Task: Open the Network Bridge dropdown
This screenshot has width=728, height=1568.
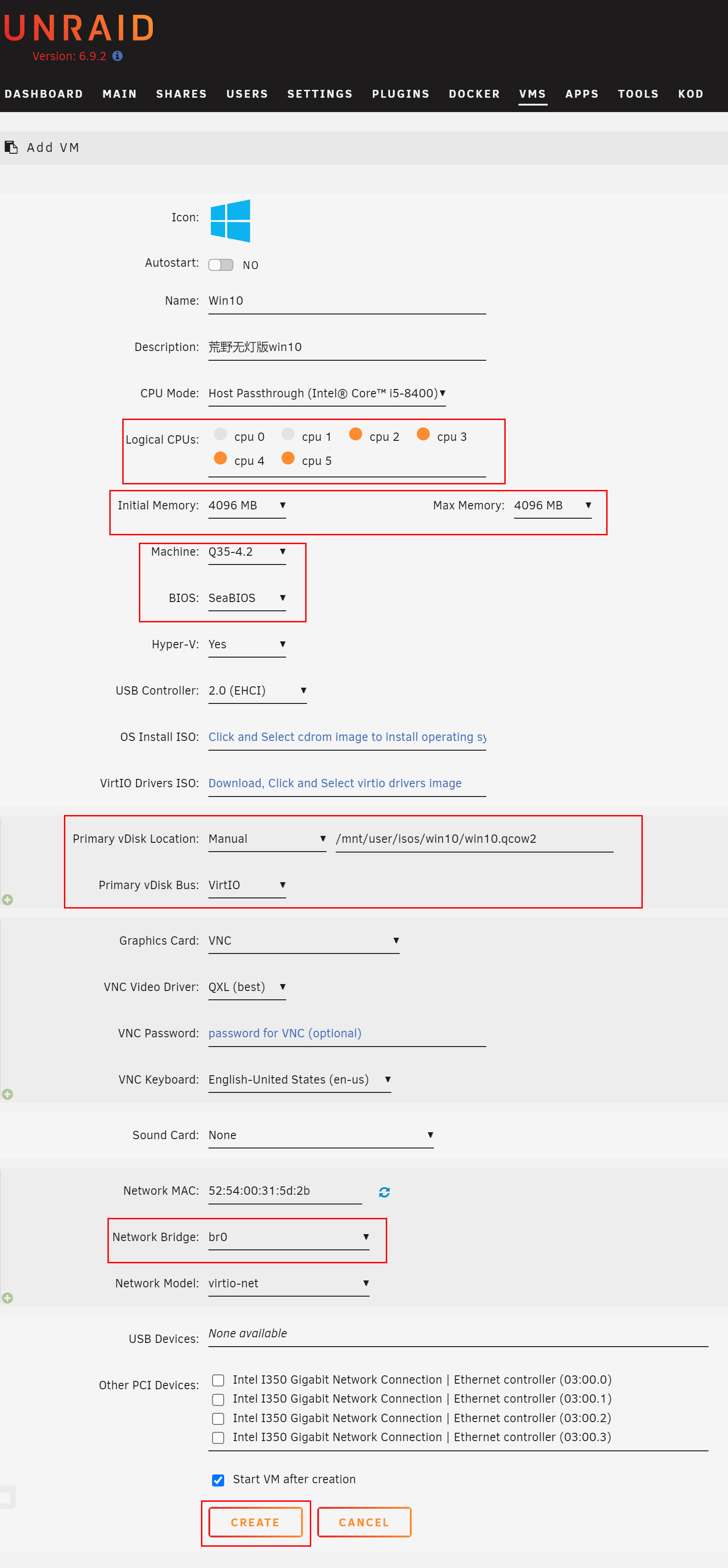Action: [289, 1237]
